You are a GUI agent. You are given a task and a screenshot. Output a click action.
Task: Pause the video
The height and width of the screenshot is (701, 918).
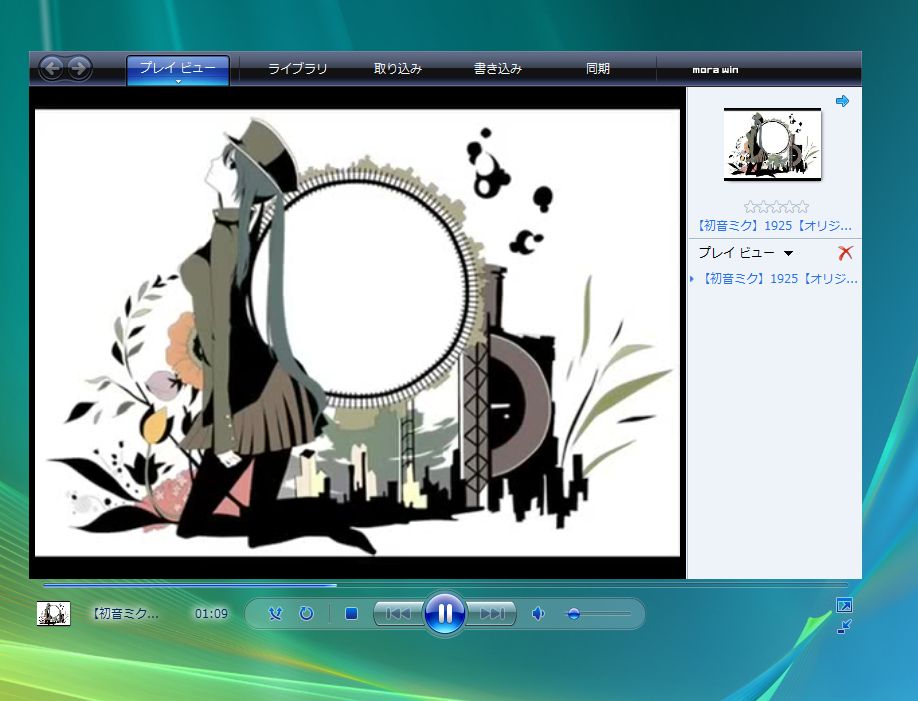pos(445,613)
